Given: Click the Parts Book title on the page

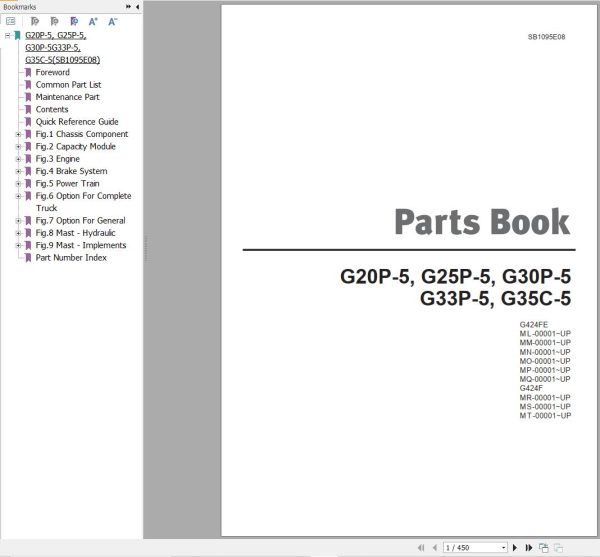Looking at the screenshot, I should coord(482,221).
